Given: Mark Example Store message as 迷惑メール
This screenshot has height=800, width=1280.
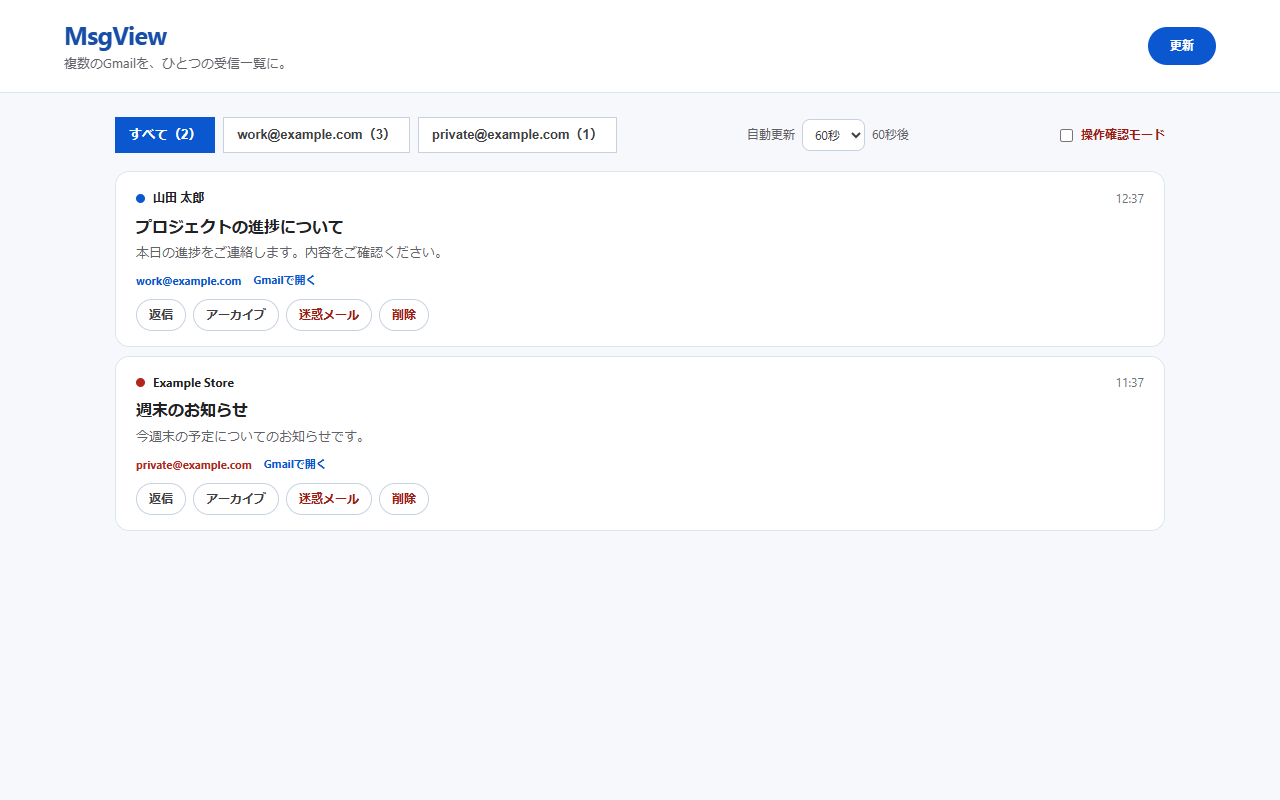Looking at the screenshot, I should (x=329, y=499).
